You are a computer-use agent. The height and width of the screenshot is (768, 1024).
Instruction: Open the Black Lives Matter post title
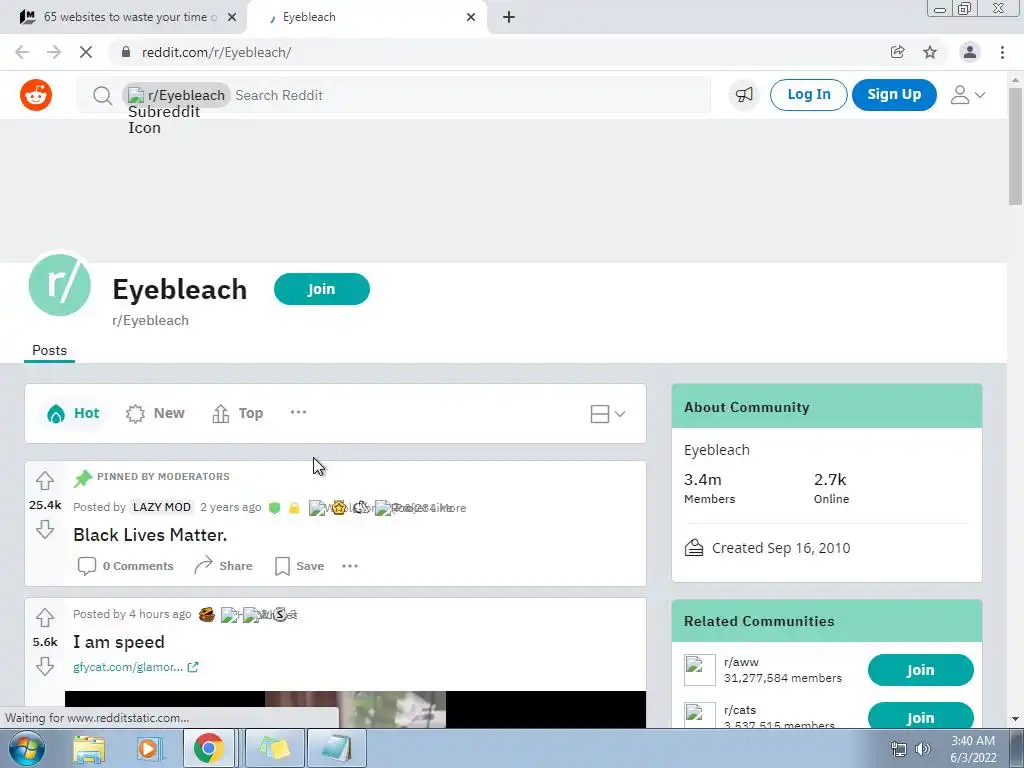point(150,535)
